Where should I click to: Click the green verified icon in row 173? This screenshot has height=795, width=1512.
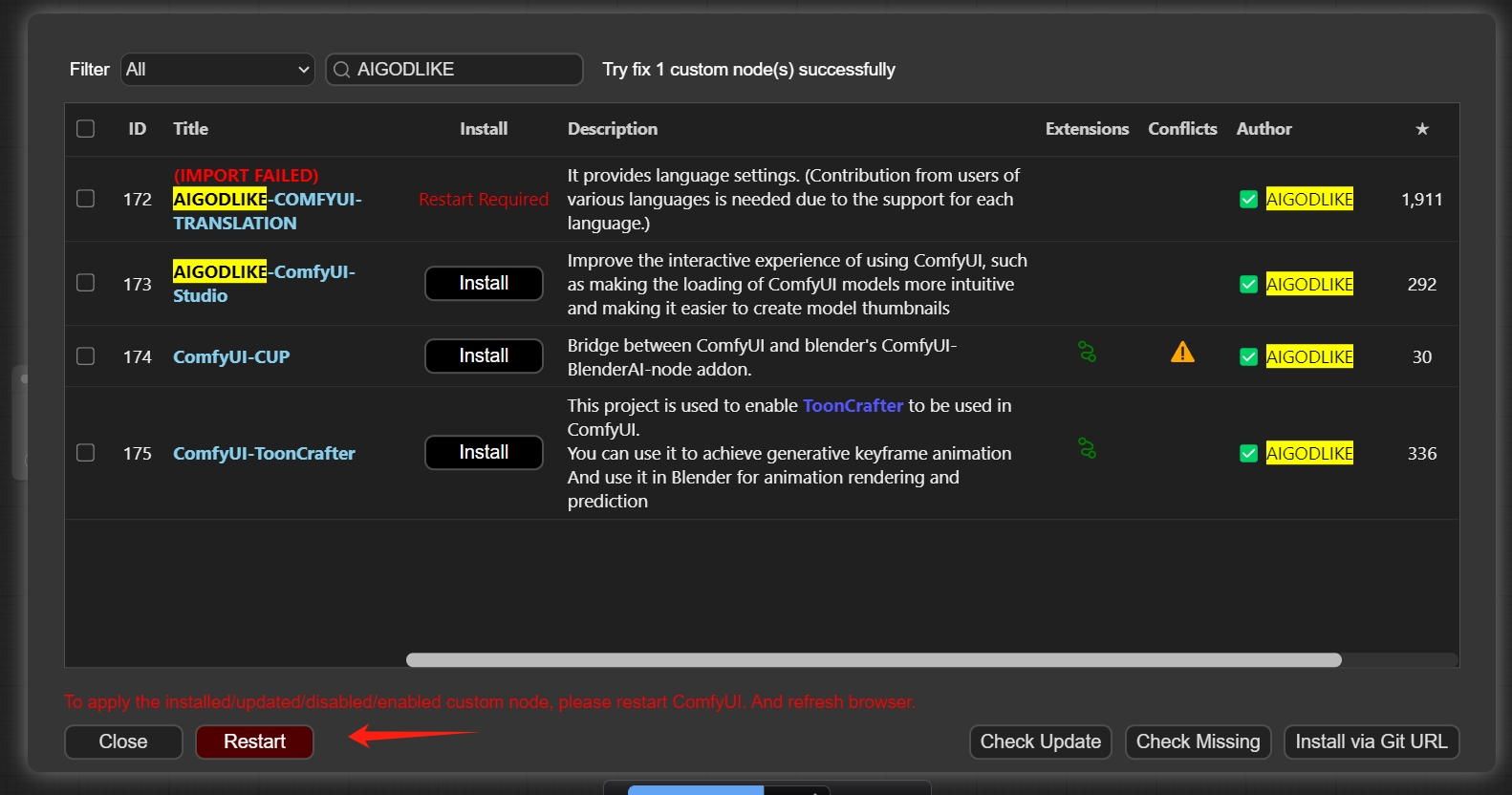coord(1248,285)
